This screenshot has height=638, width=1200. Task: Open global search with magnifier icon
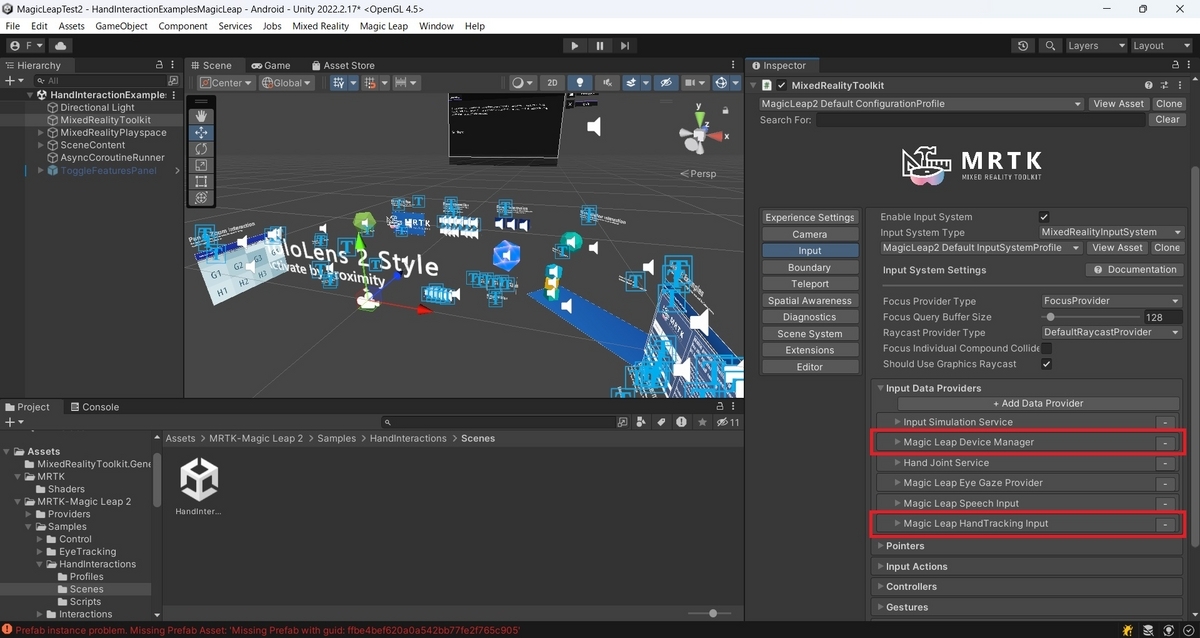coord(1050,46)
